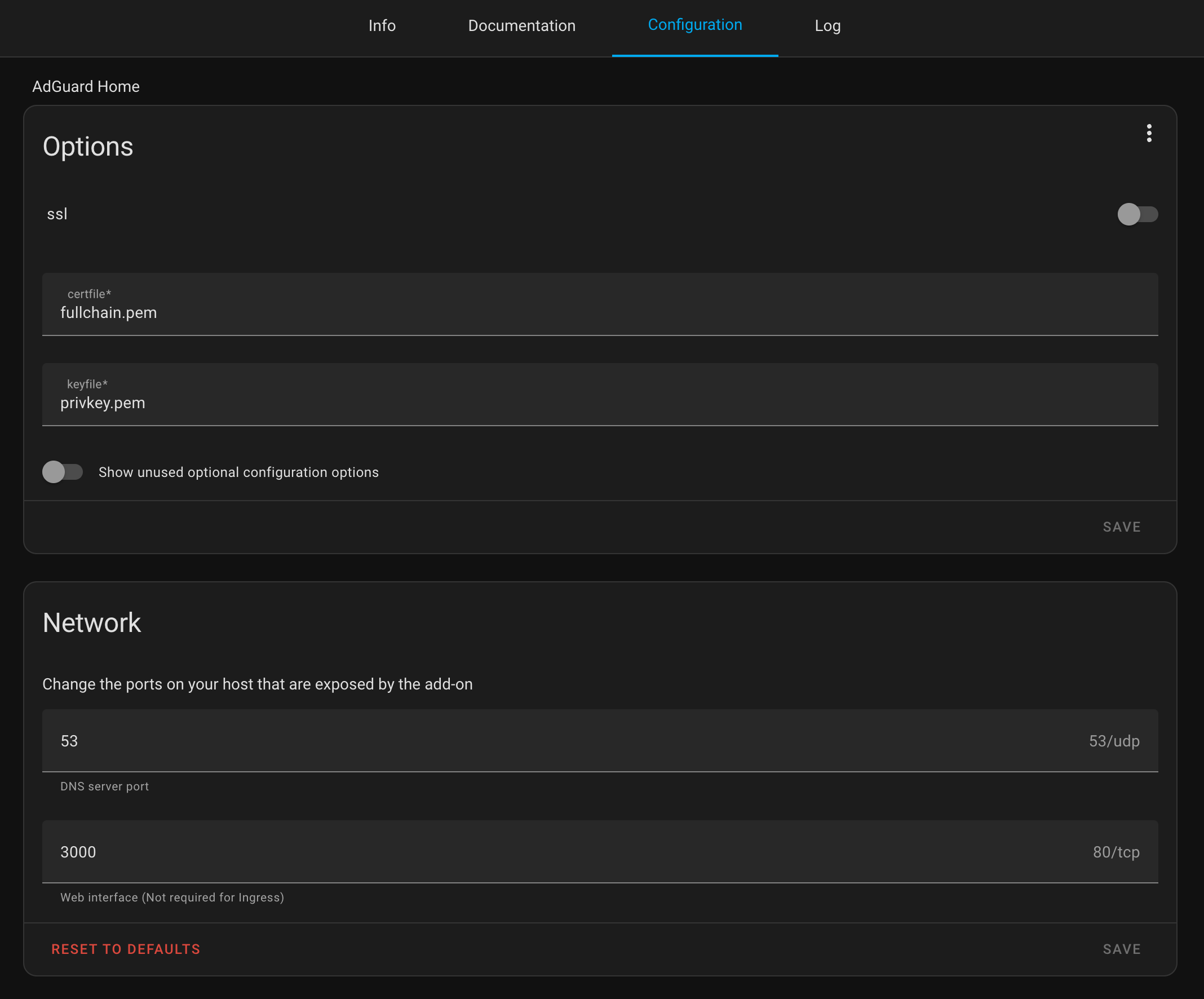Screen dimensions: 1204x999
Task: Click the ssl option label
Action: click(57, 214)
